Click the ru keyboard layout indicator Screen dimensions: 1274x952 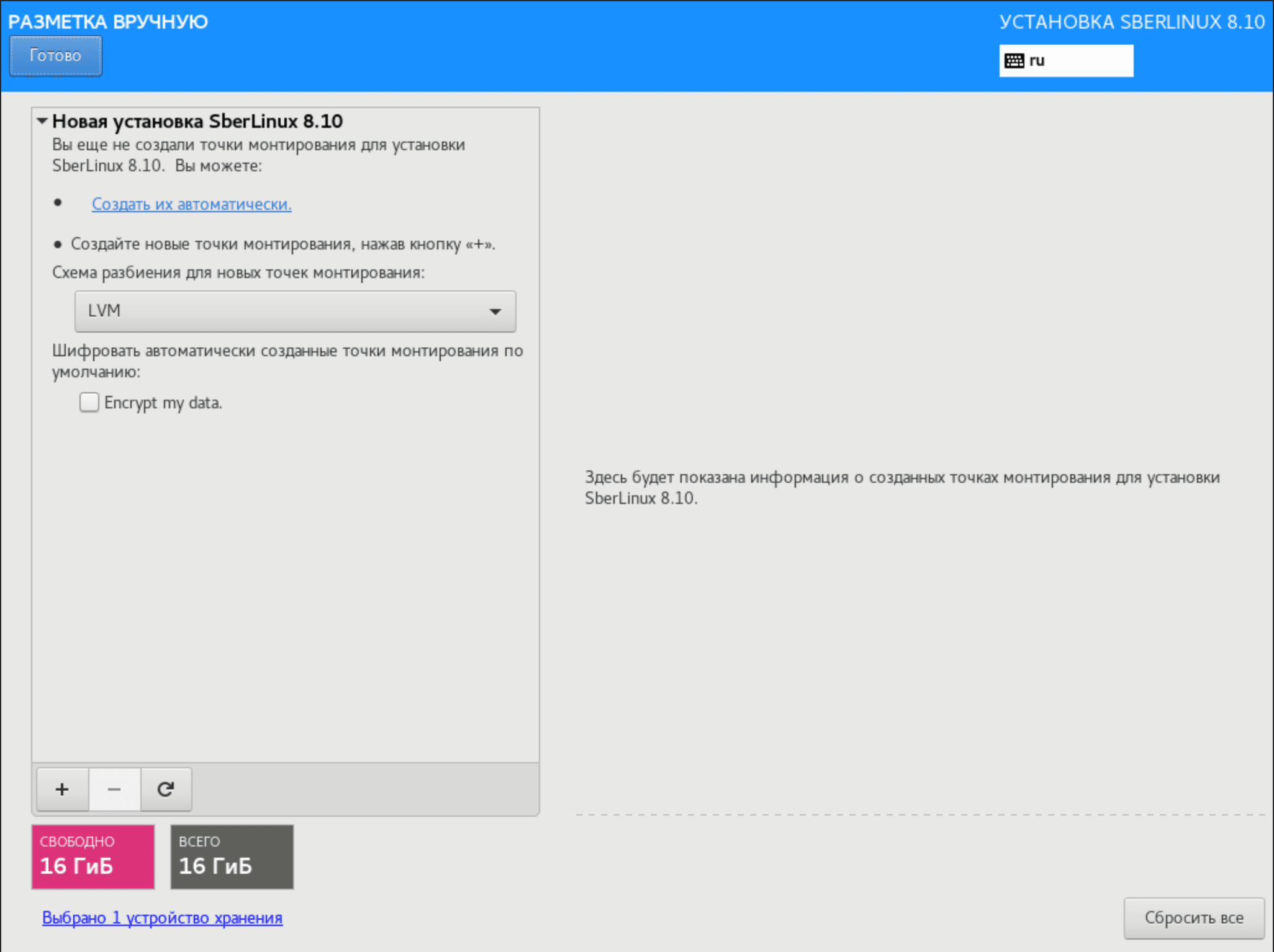tap(1066, 61)
